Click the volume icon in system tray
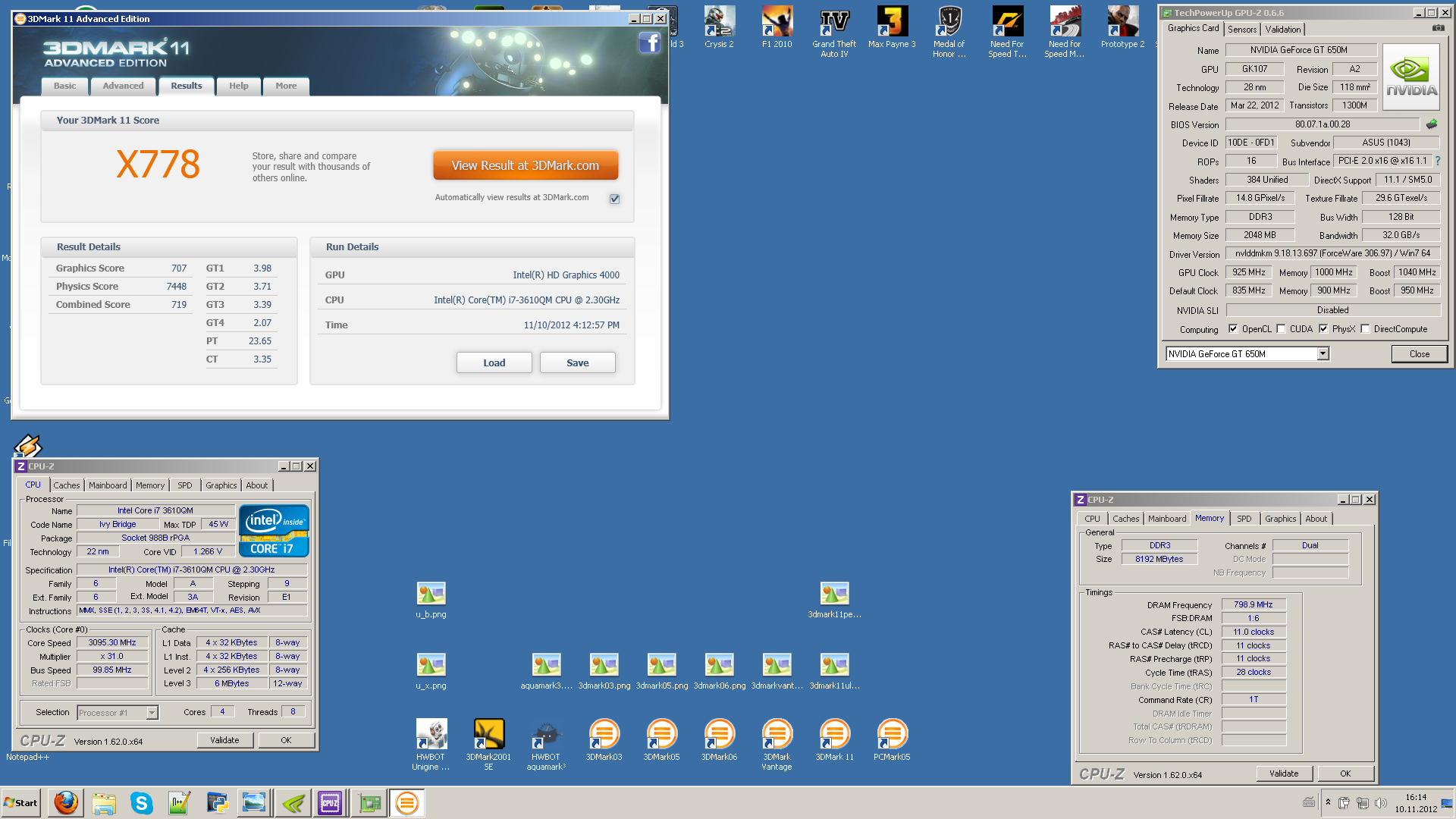 (x=1380, y=802)
